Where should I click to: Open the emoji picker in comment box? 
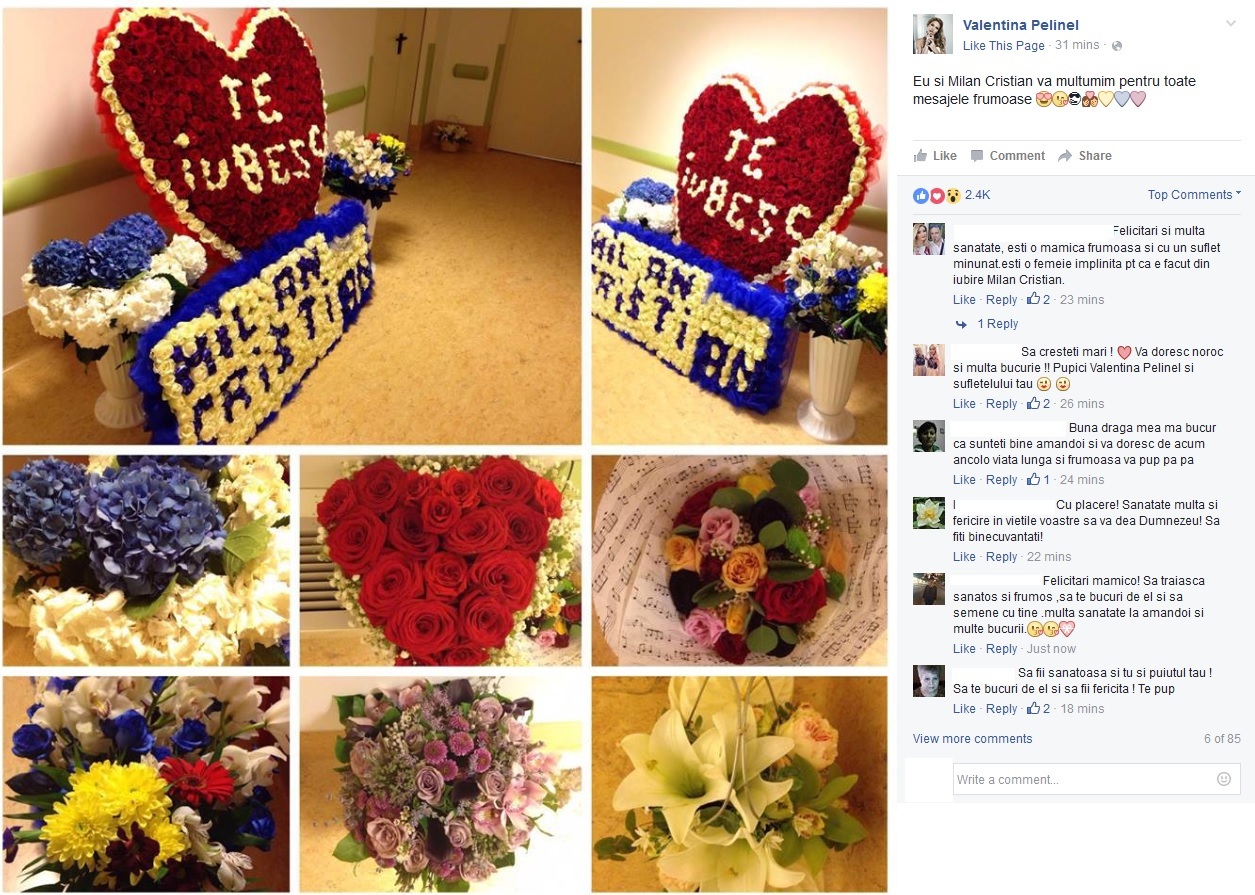point(1223,779)
